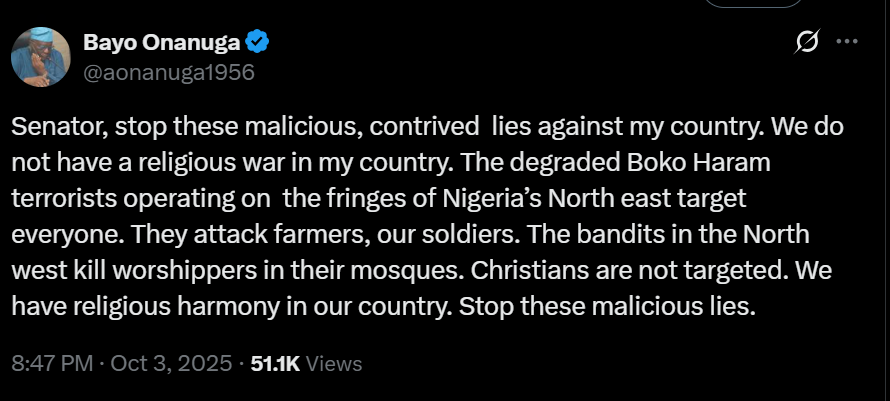Click the Views label beside the count
Image resolution: width=890 pixels, height=401 pixels.
(x=334, y=362)
